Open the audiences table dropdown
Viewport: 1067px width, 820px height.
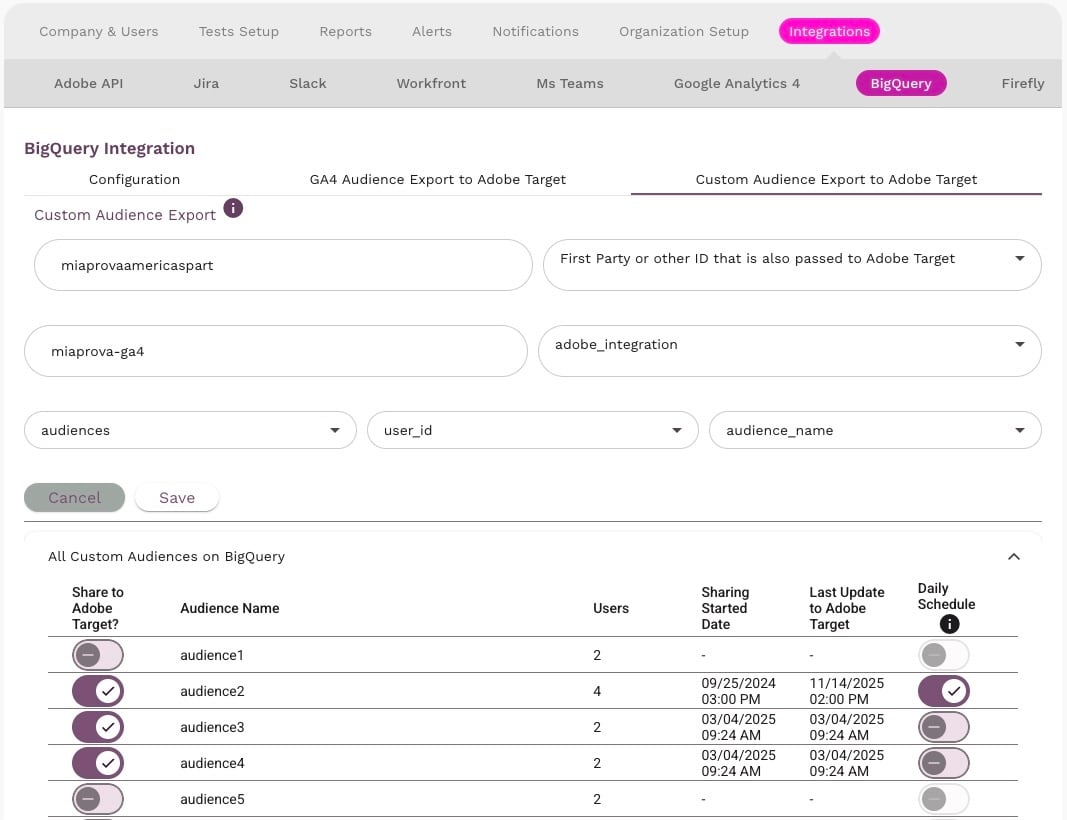pyautogui.click(x=190, y=431)
